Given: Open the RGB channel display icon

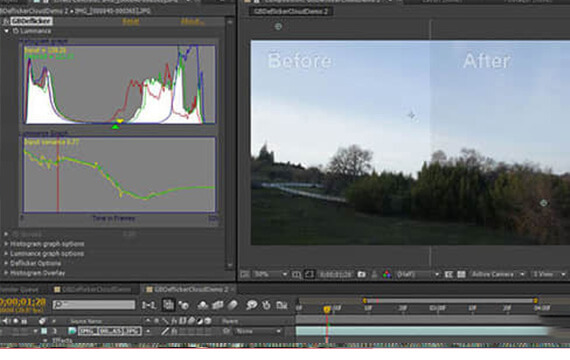Looking at the screenshot, I should [x=387, y=275].
